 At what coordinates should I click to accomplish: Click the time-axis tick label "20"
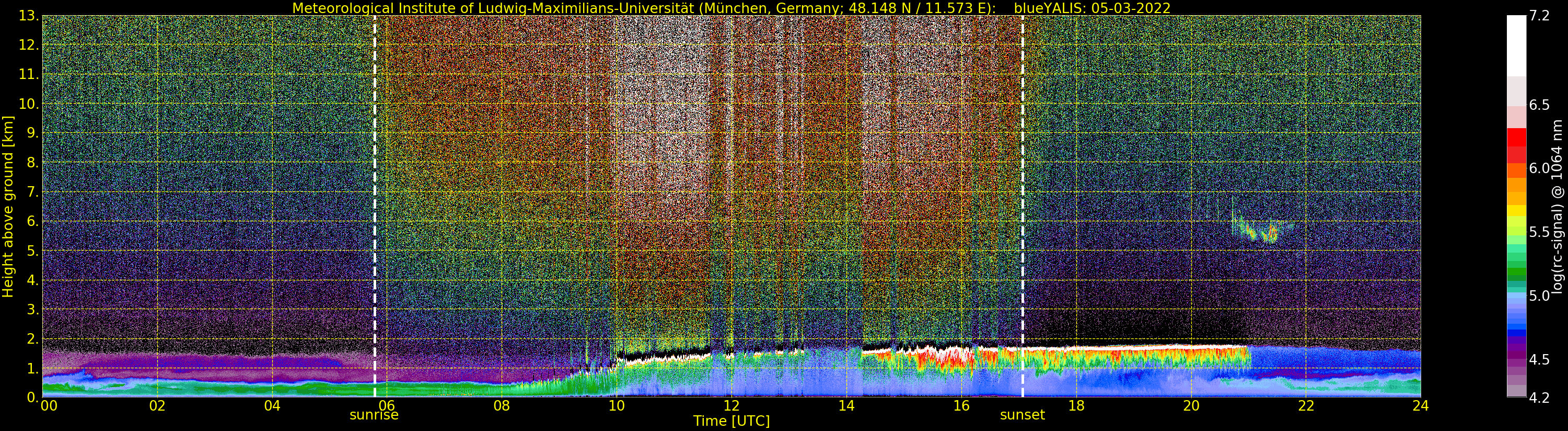(x=1191, y=406)
